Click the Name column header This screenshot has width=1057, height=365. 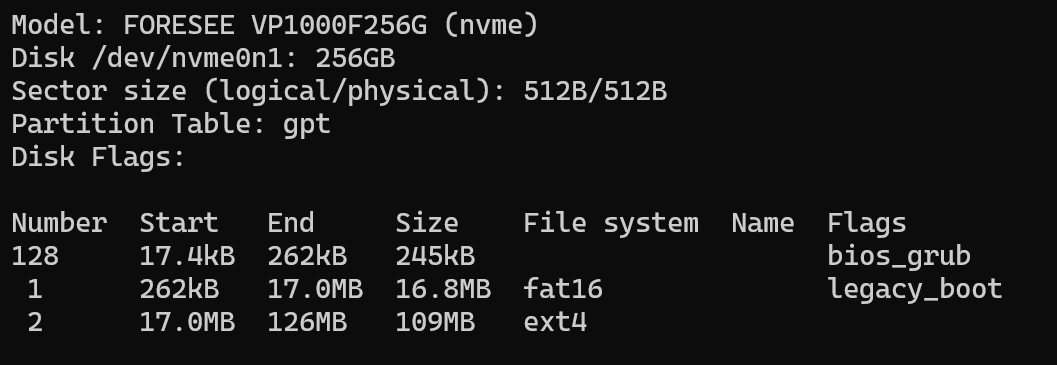762,223
